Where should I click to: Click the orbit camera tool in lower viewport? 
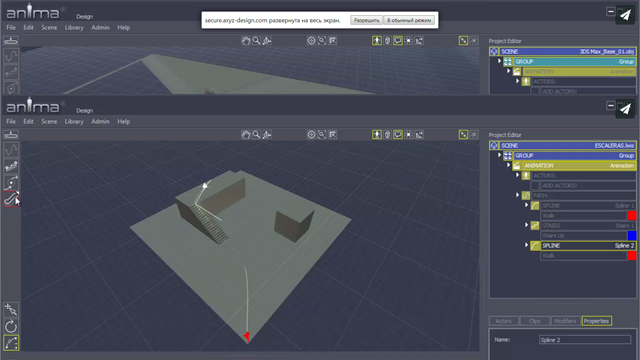point(267,135)
